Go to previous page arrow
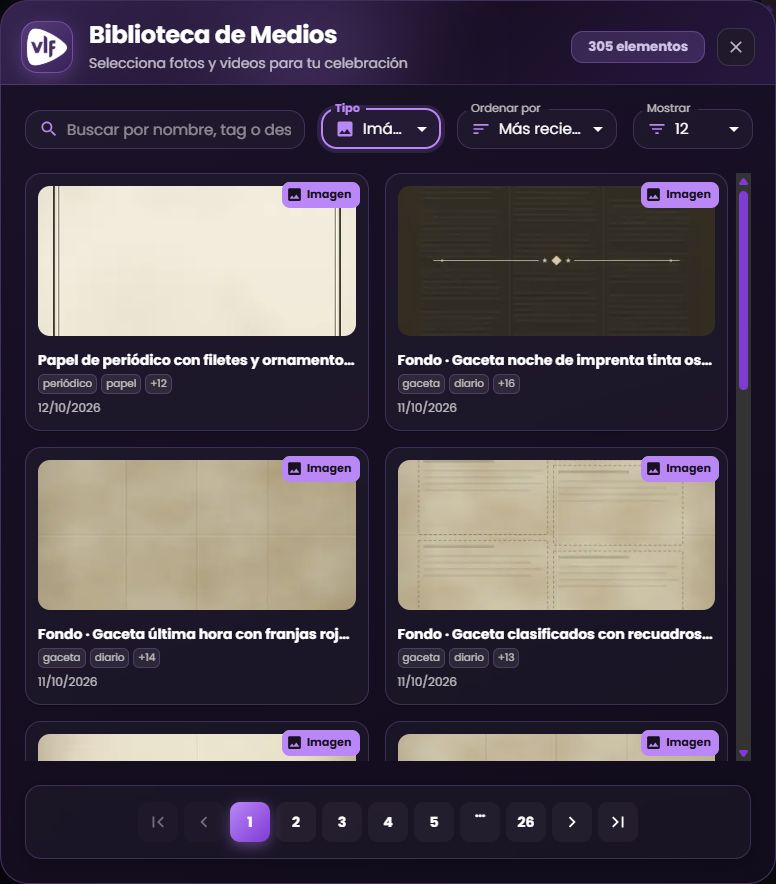 pyautogui.click(x=204, y=822)
